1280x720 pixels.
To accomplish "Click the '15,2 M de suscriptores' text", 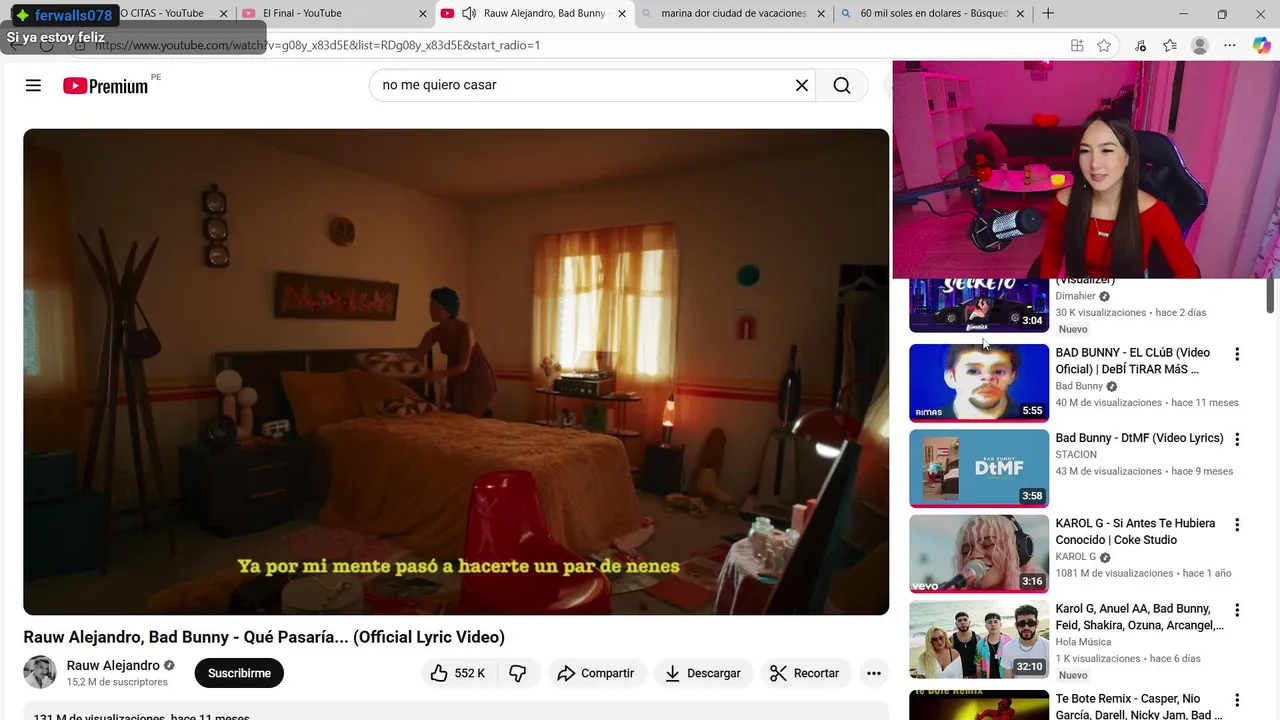I will 117,682.
